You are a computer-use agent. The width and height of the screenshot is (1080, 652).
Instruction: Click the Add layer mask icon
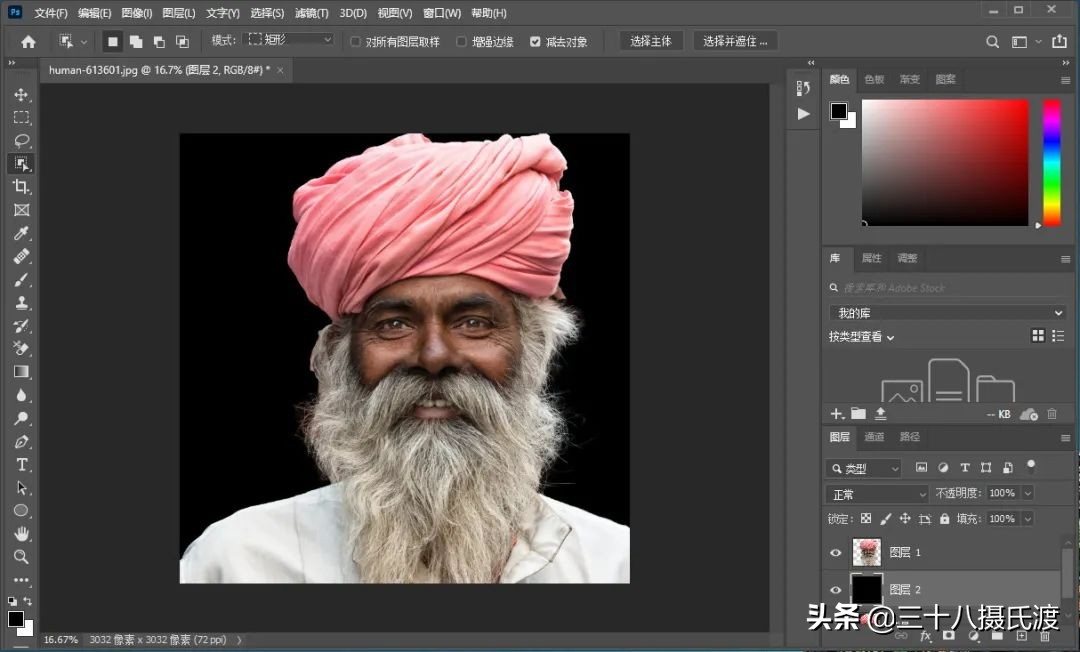(949, 636)
